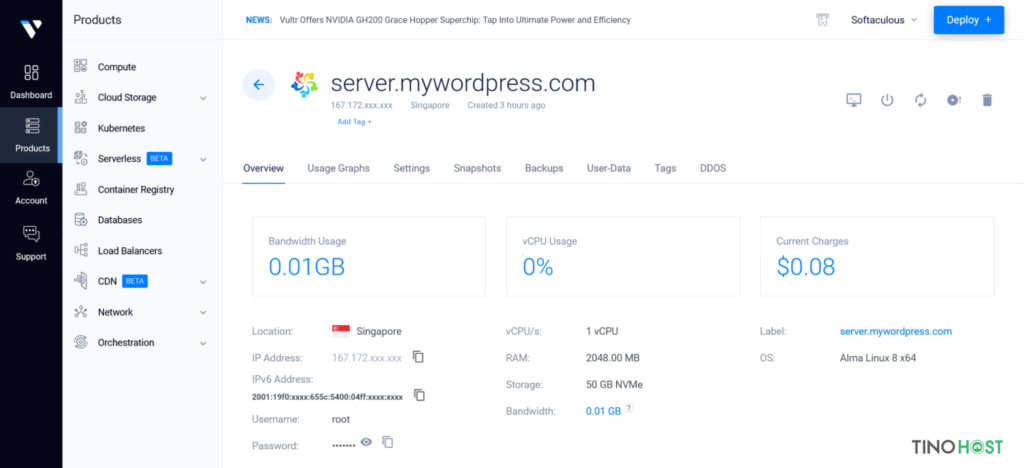Image resolution: width=1024 pixels, height=468 pixels.
Task: Open the Settings tab
Action: click(411, 168)
